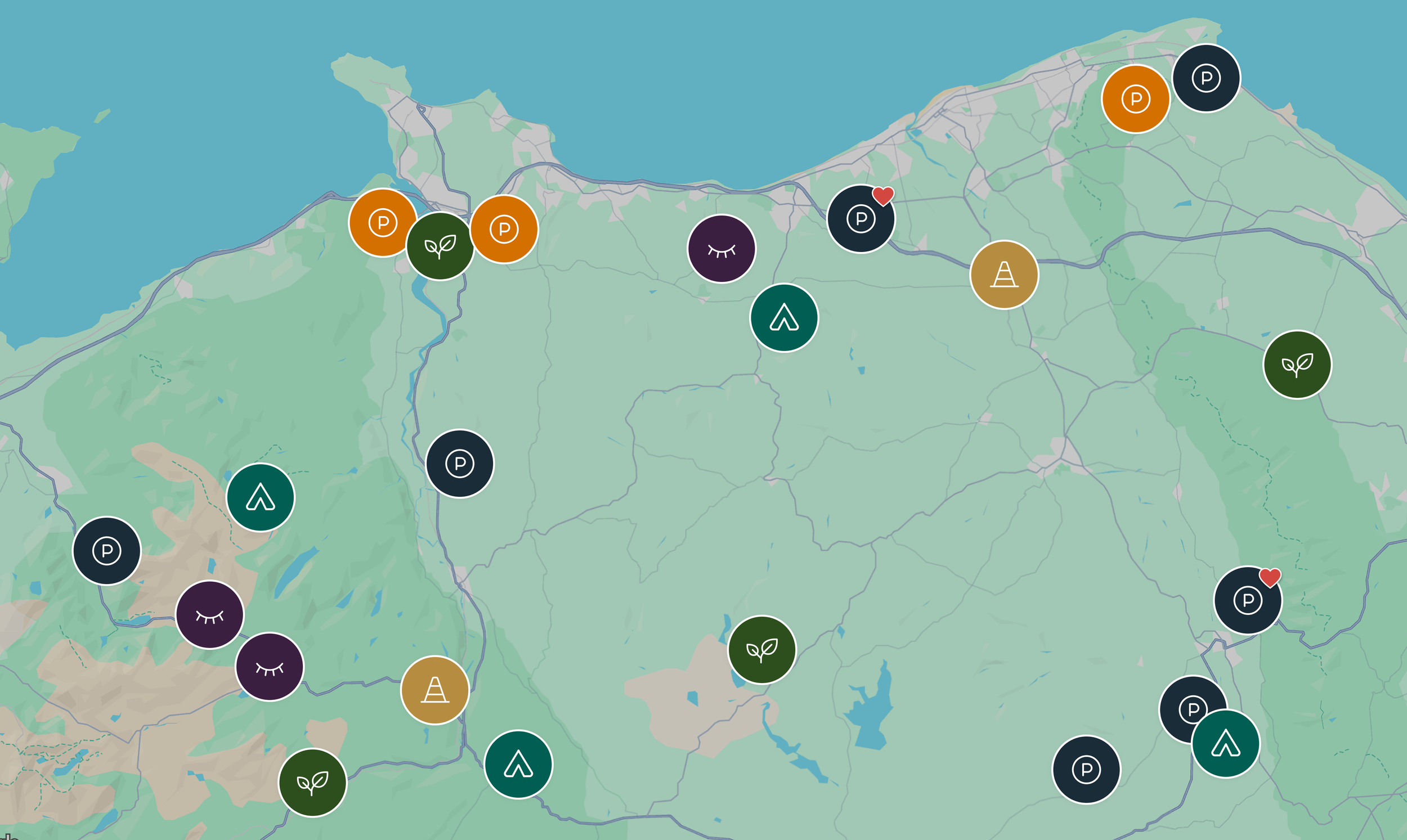The height and width of the screenshot is (840, 1407).
Task: Open the teal tent marker above the two purple eyes
Action: pos(261,497)
